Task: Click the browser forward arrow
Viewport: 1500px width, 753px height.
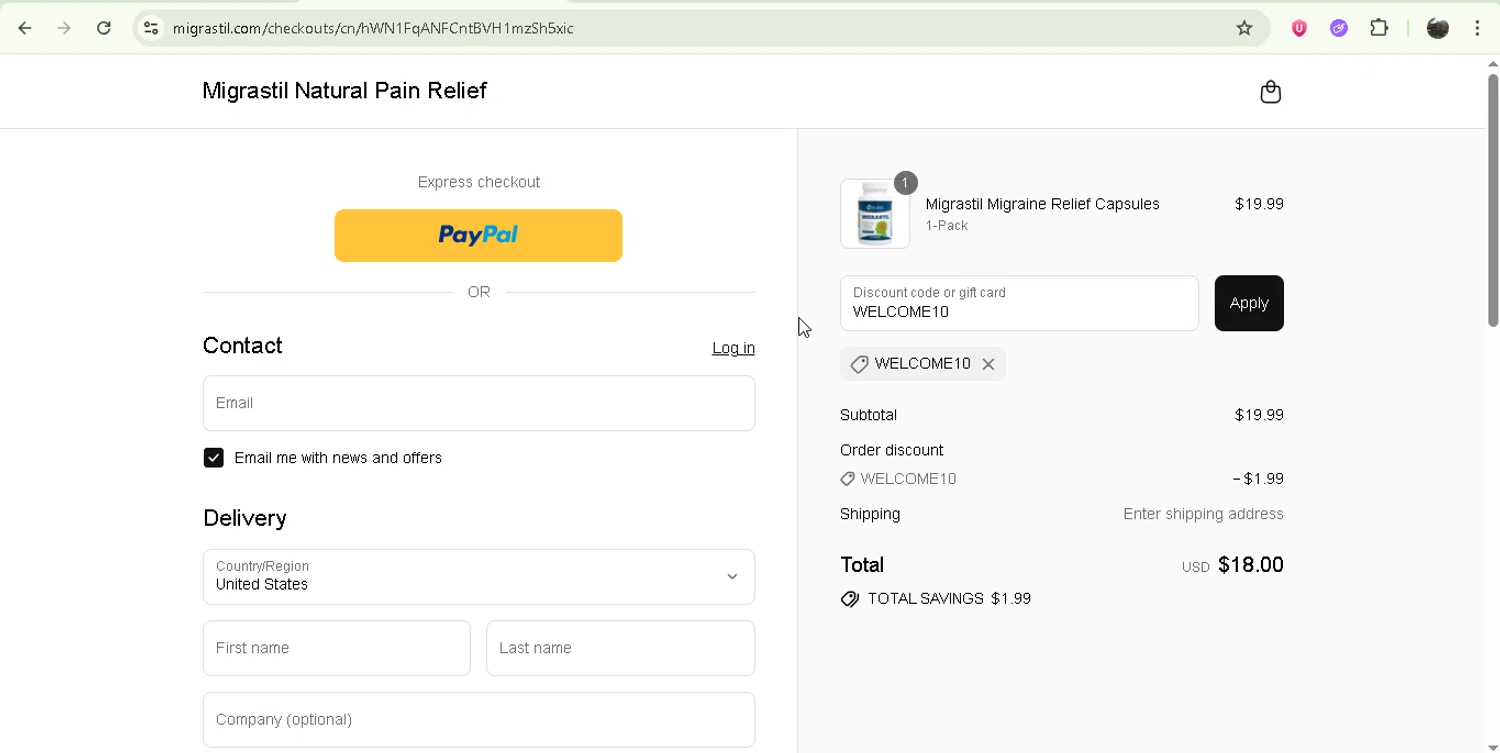Action: tap(64, 28)
